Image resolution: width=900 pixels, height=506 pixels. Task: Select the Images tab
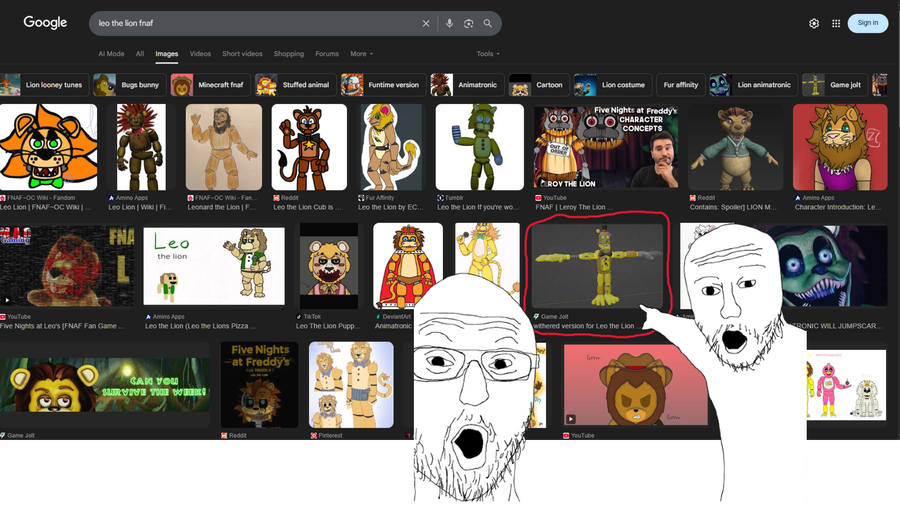point(166,54)
